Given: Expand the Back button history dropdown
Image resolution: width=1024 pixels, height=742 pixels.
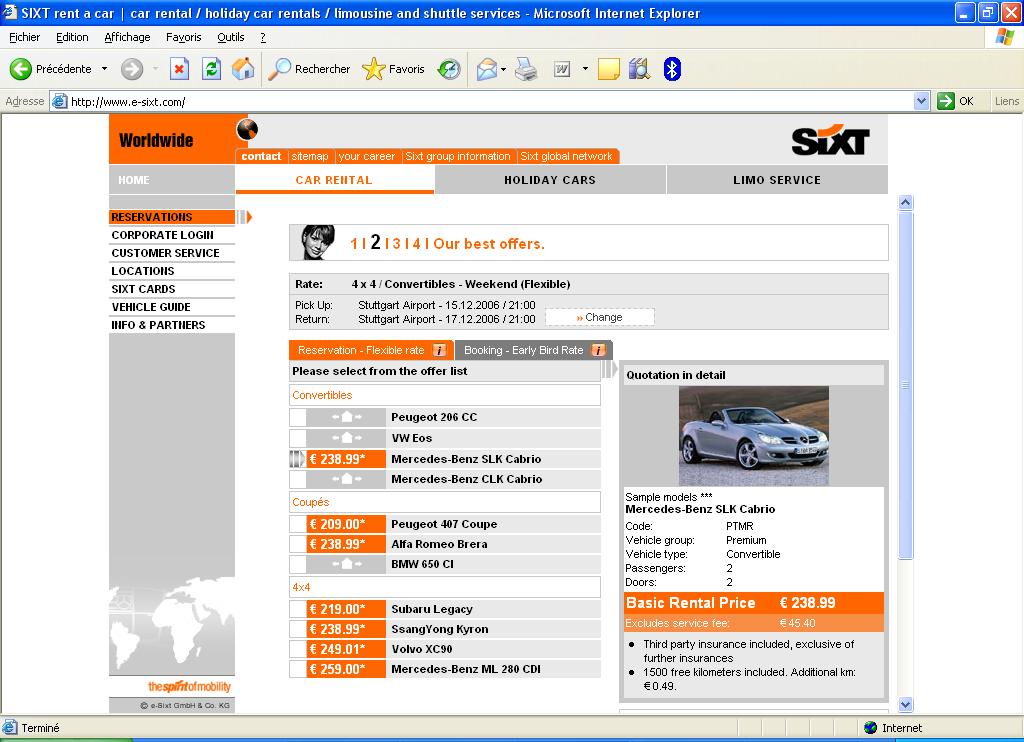Looking at the screenshot, I should pyautogui.click(x=104, y=69).
